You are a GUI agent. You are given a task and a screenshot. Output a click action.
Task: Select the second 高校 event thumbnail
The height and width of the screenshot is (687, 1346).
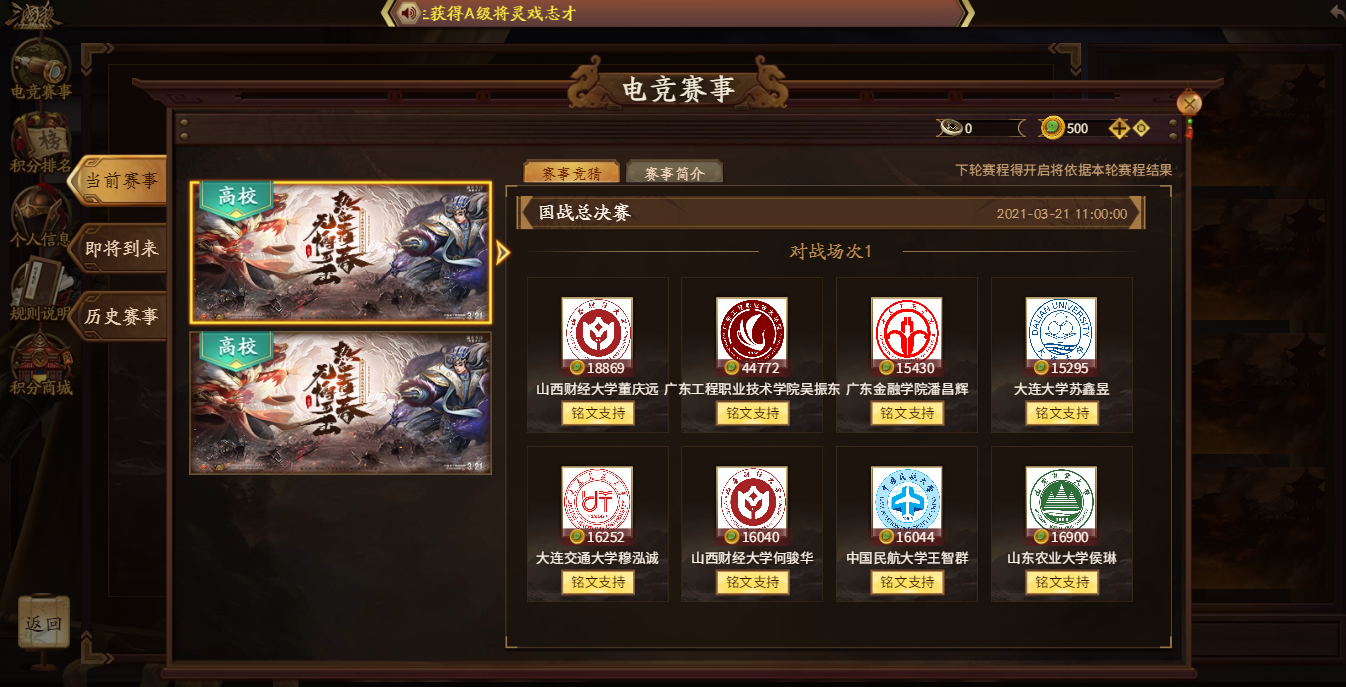point(340,403)
